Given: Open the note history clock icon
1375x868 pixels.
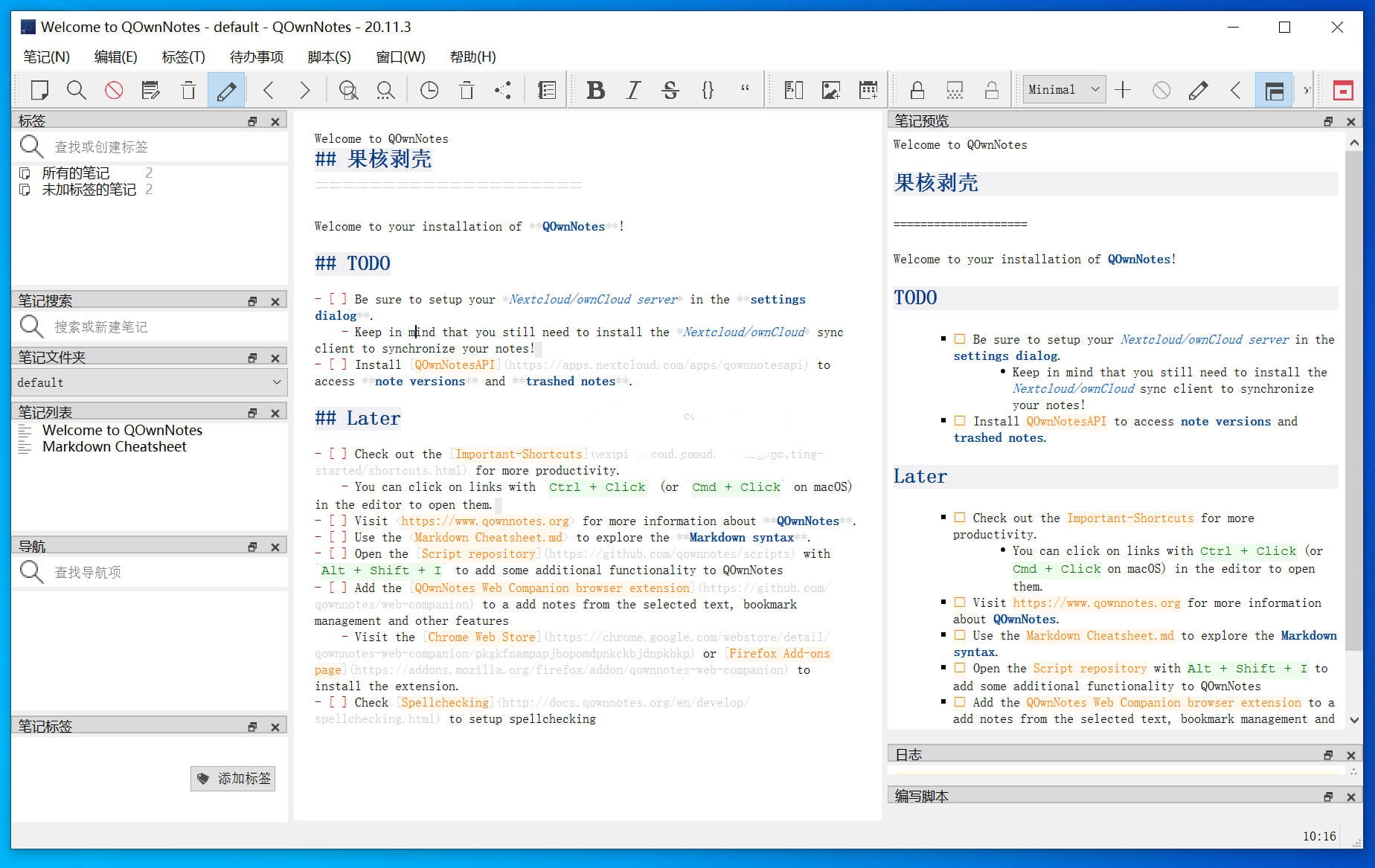Looking at the screenshot, I should (x=429, y=90).
